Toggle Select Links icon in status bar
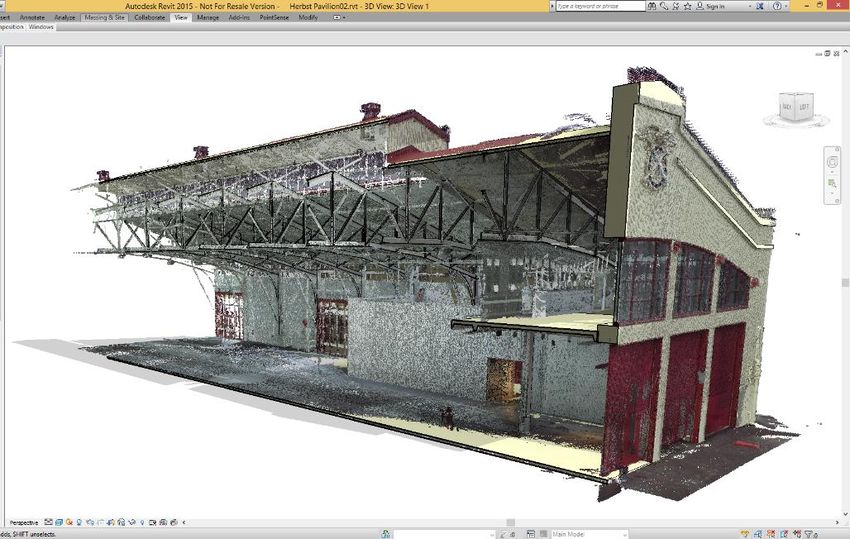Image resolution: width=850 pixels, height=539 pixels. tap(745, 534)
